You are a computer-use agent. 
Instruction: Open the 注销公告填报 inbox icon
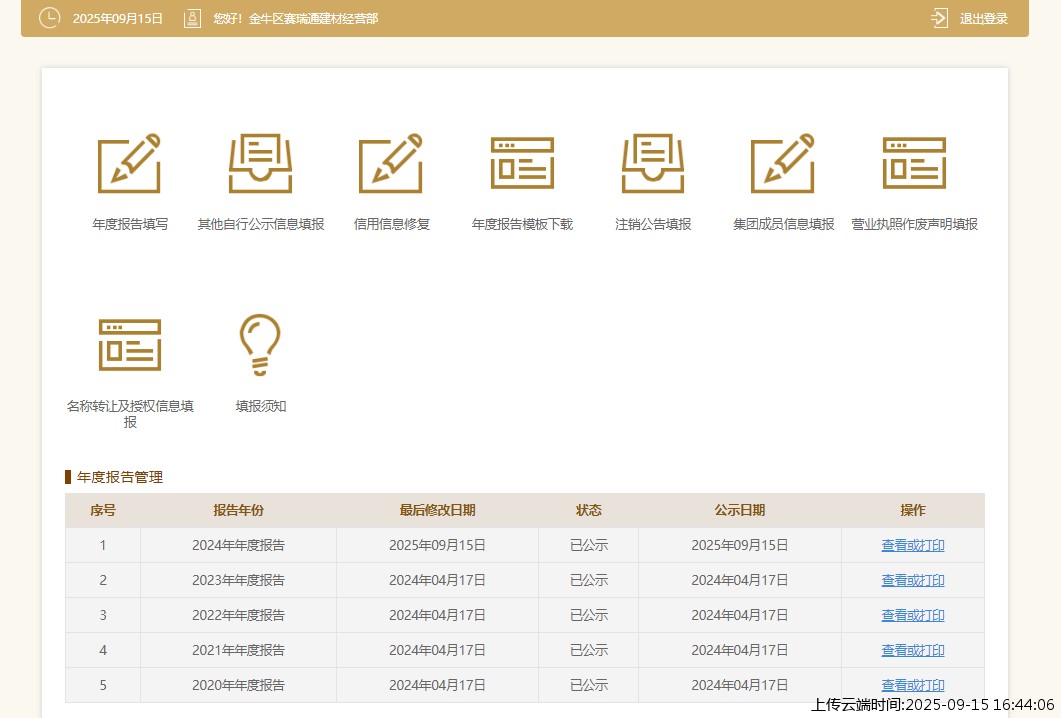653,163
